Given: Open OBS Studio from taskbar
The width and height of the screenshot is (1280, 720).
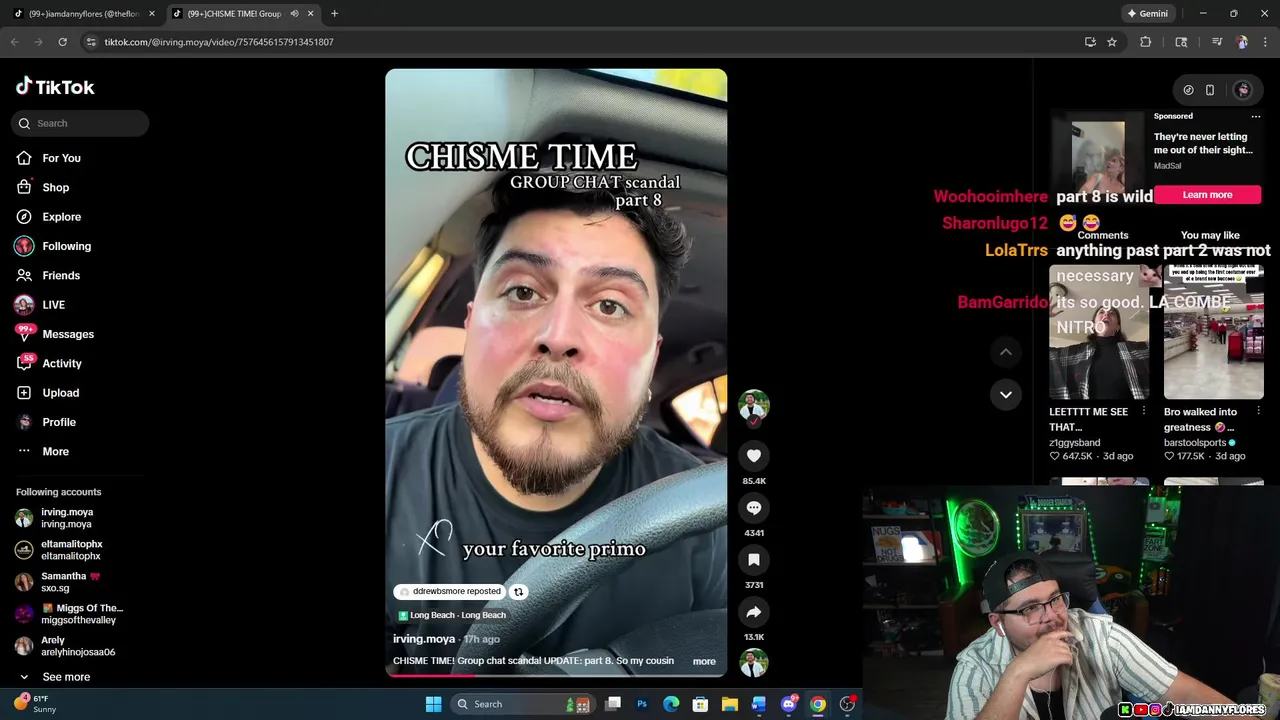Looking at the screenshot, I should point(847,704).
